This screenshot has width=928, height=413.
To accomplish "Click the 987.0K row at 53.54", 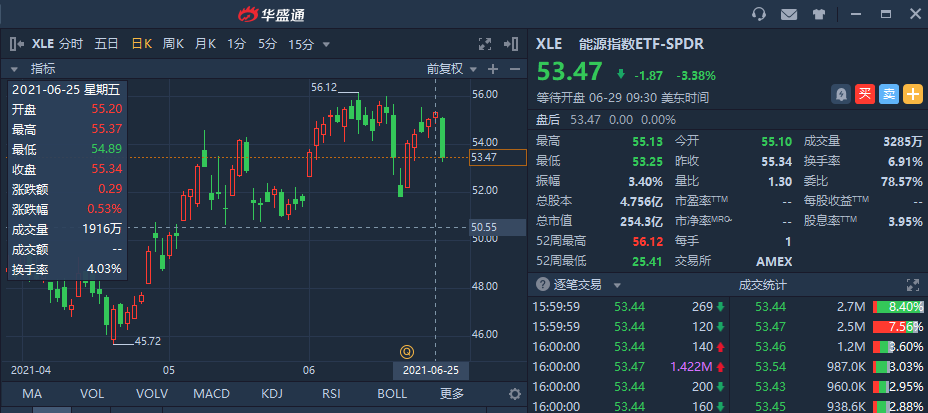I will pos(828,367).
